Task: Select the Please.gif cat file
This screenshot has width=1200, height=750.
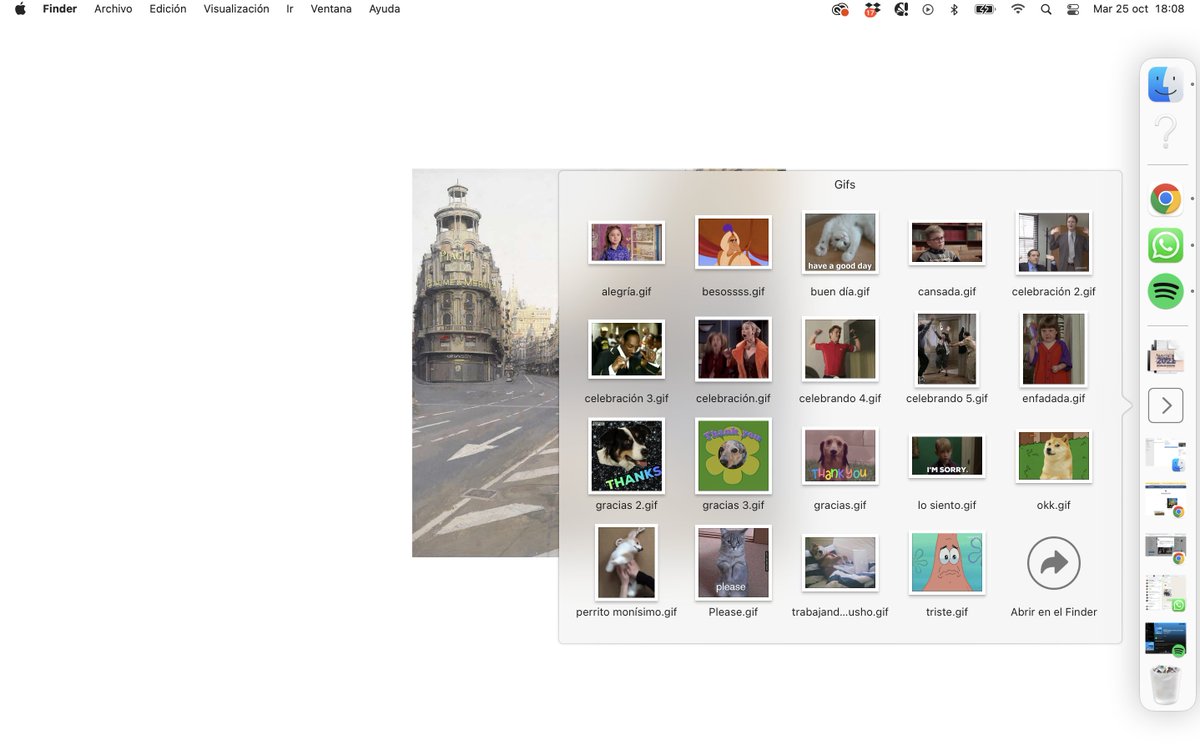Action: coord(733,563)
